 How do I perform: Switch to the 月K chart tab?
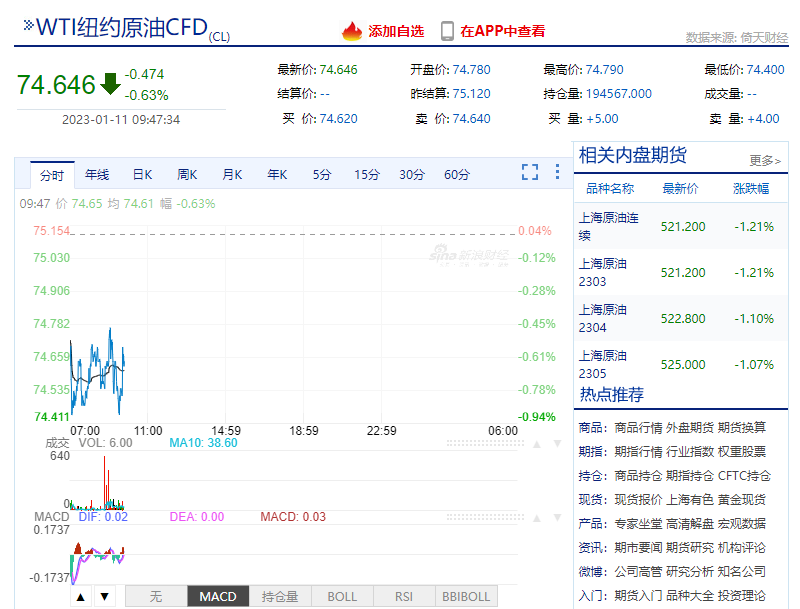tap(232, 175)
